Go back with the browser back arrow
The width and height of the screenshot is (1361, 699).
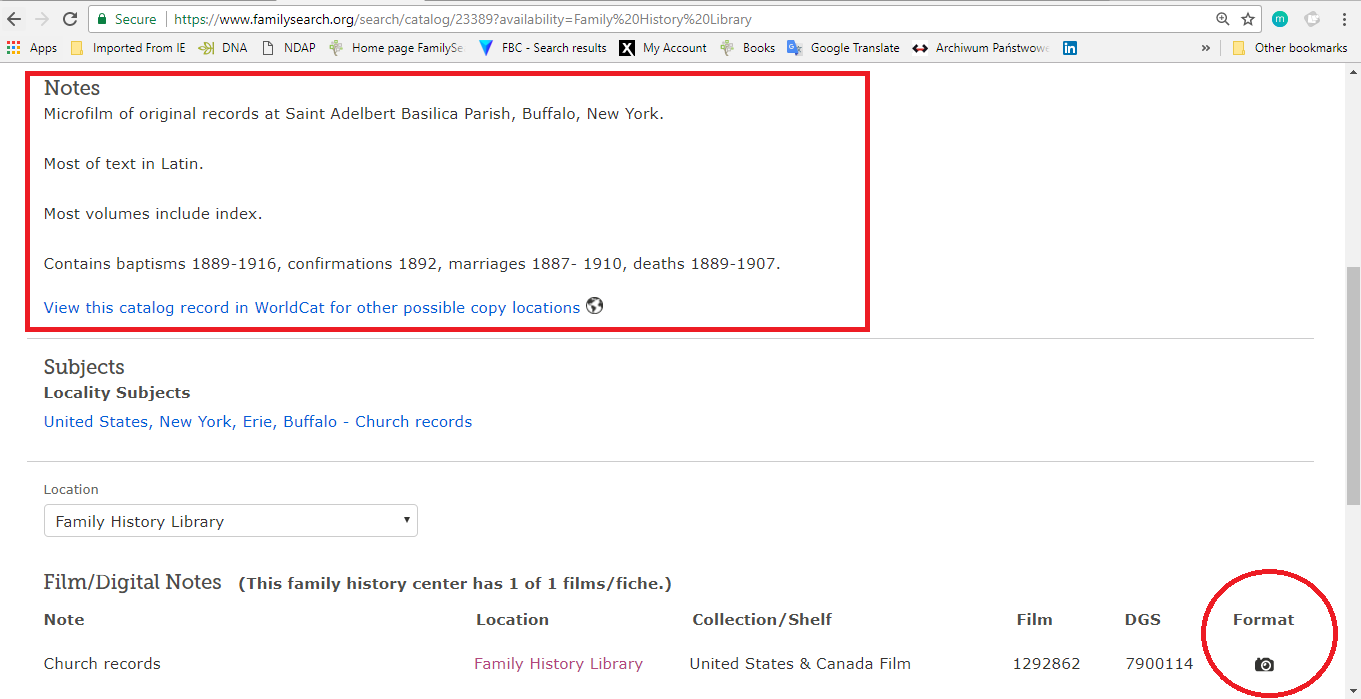tap(14, 19)
